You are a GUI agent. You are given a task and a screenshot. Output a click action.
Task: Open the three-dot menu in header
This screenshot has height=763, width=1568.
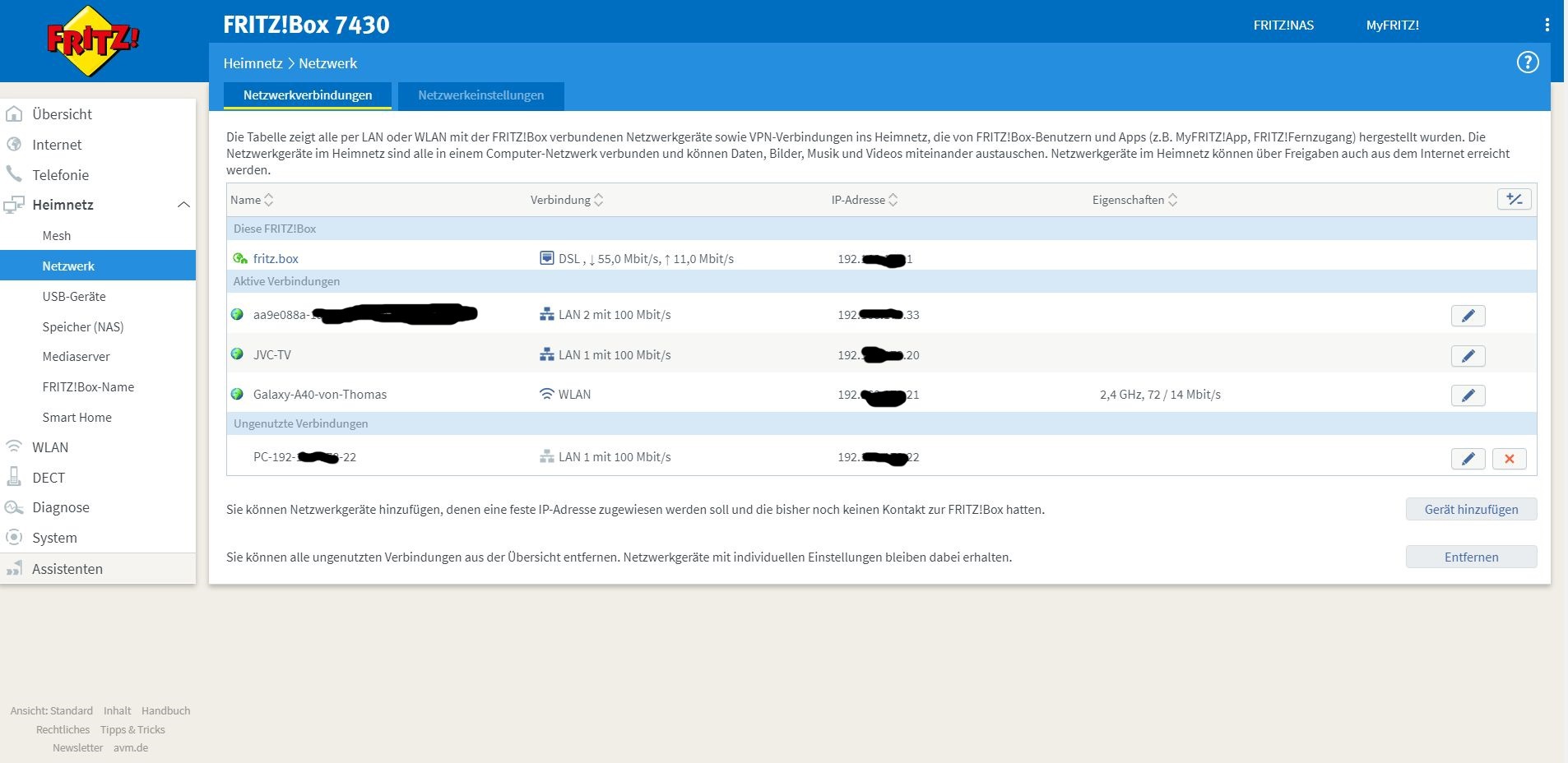1547,25
